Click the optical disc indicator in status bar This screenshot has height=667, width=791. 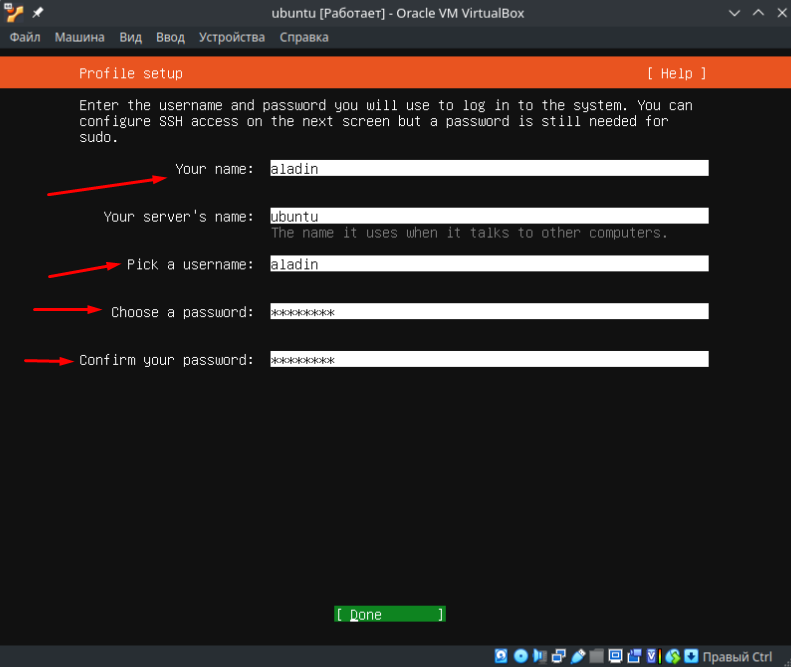click(521, 656)
